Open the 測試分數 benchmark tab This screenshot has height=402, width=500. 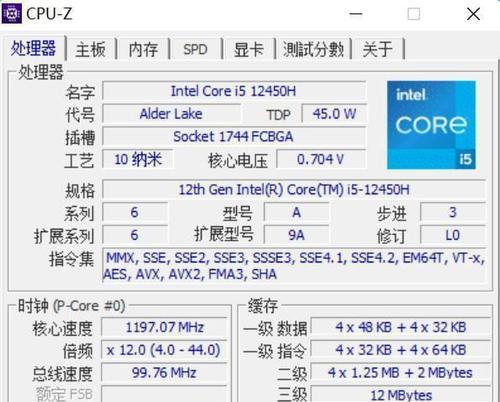point(313,50)
